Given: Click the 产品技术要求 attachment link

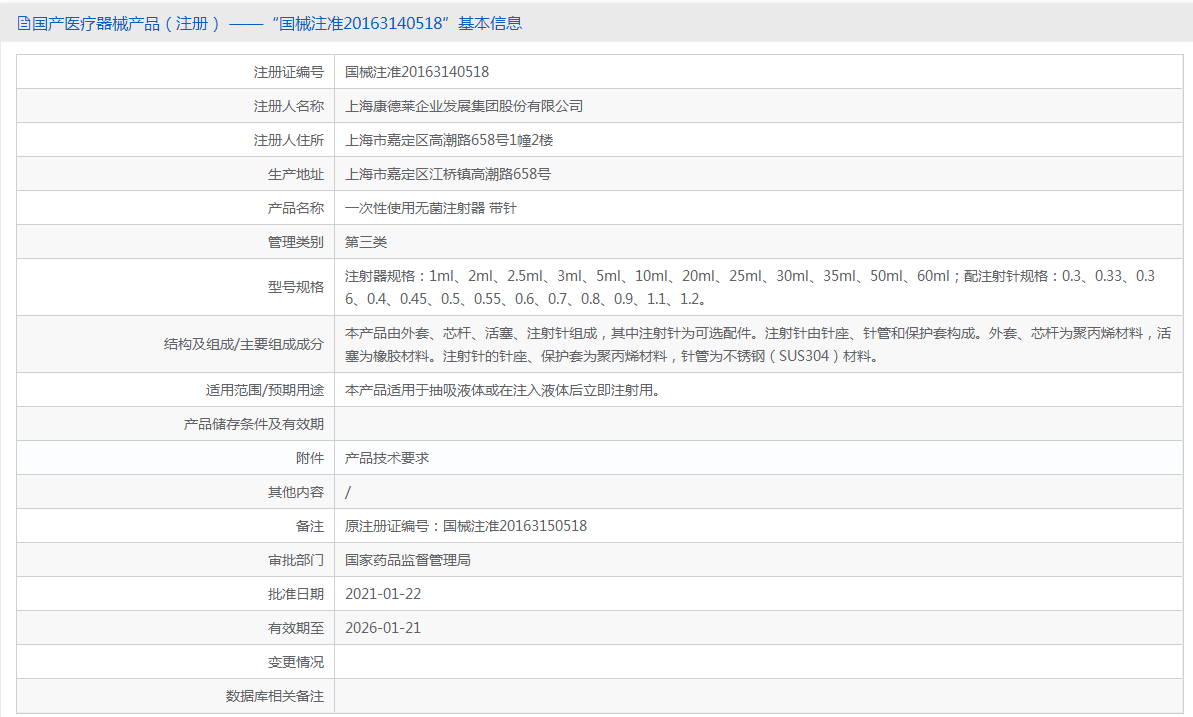Looking at the screenshot, I should [x=387, y=458].
